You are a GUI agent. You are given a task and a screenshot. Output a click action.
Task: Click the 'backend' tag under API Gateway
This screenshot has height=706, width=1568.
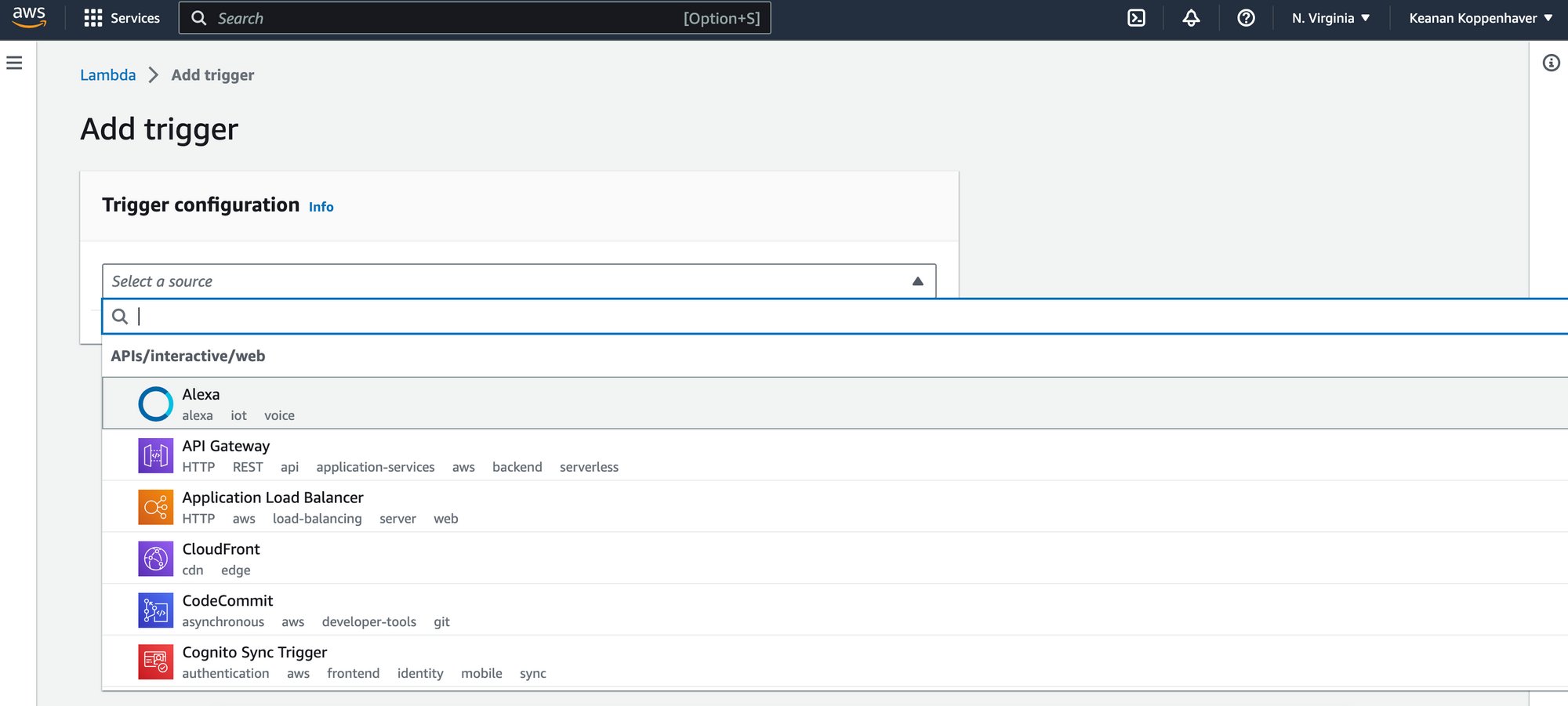tap(517, 467)
